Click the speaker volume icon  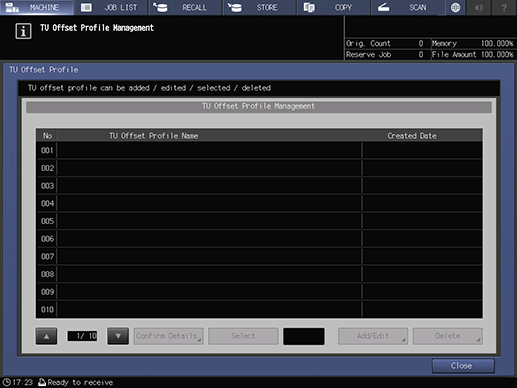coord(479,7)
